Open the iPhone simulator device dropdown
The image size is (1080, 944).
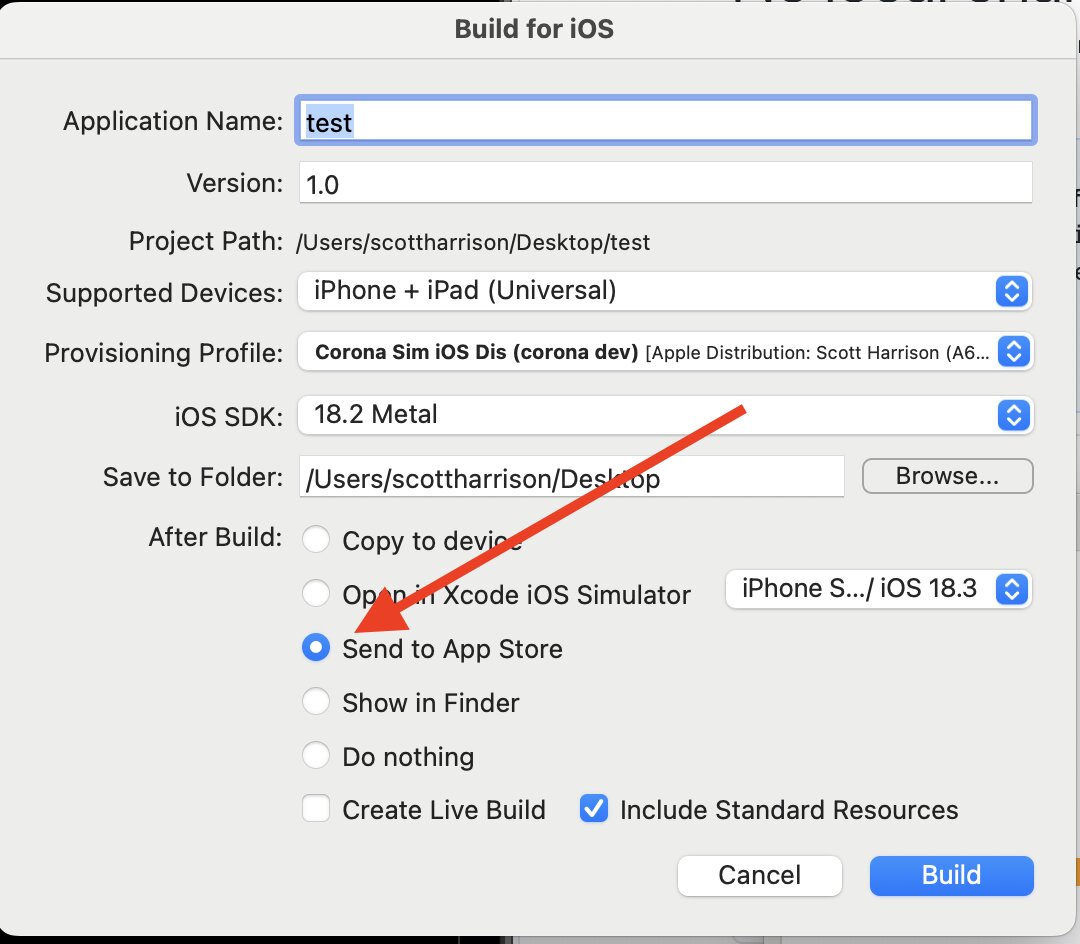click(x=878, y=589)
